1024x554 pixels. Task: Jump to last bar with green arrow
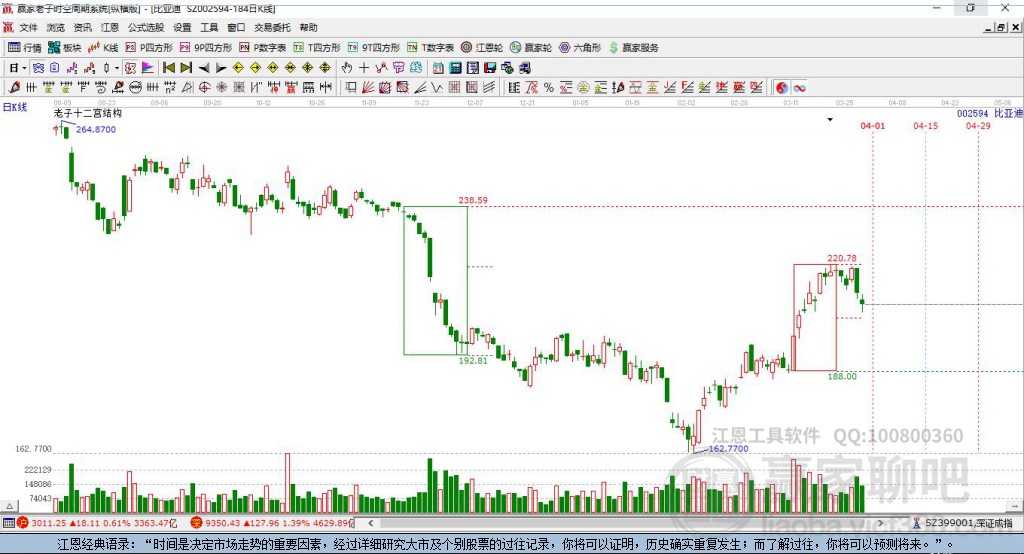coord(186,68)
